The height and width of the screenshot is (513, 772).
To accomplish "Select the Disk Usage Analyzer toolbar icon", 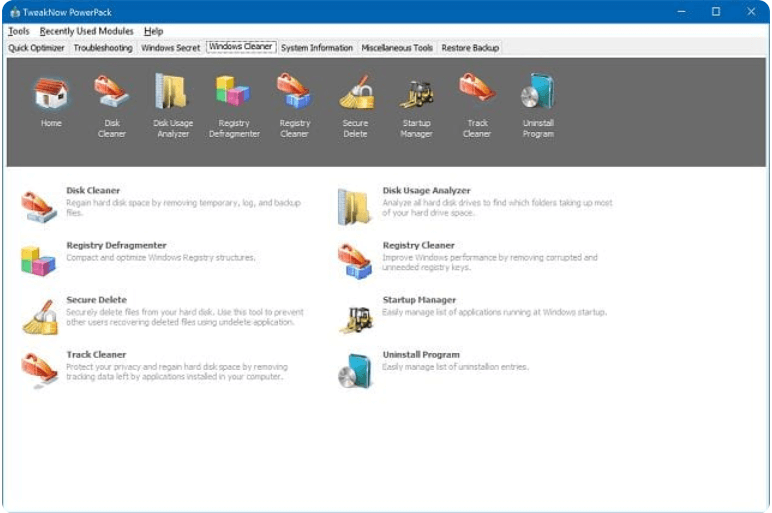I will pos(172,94).
